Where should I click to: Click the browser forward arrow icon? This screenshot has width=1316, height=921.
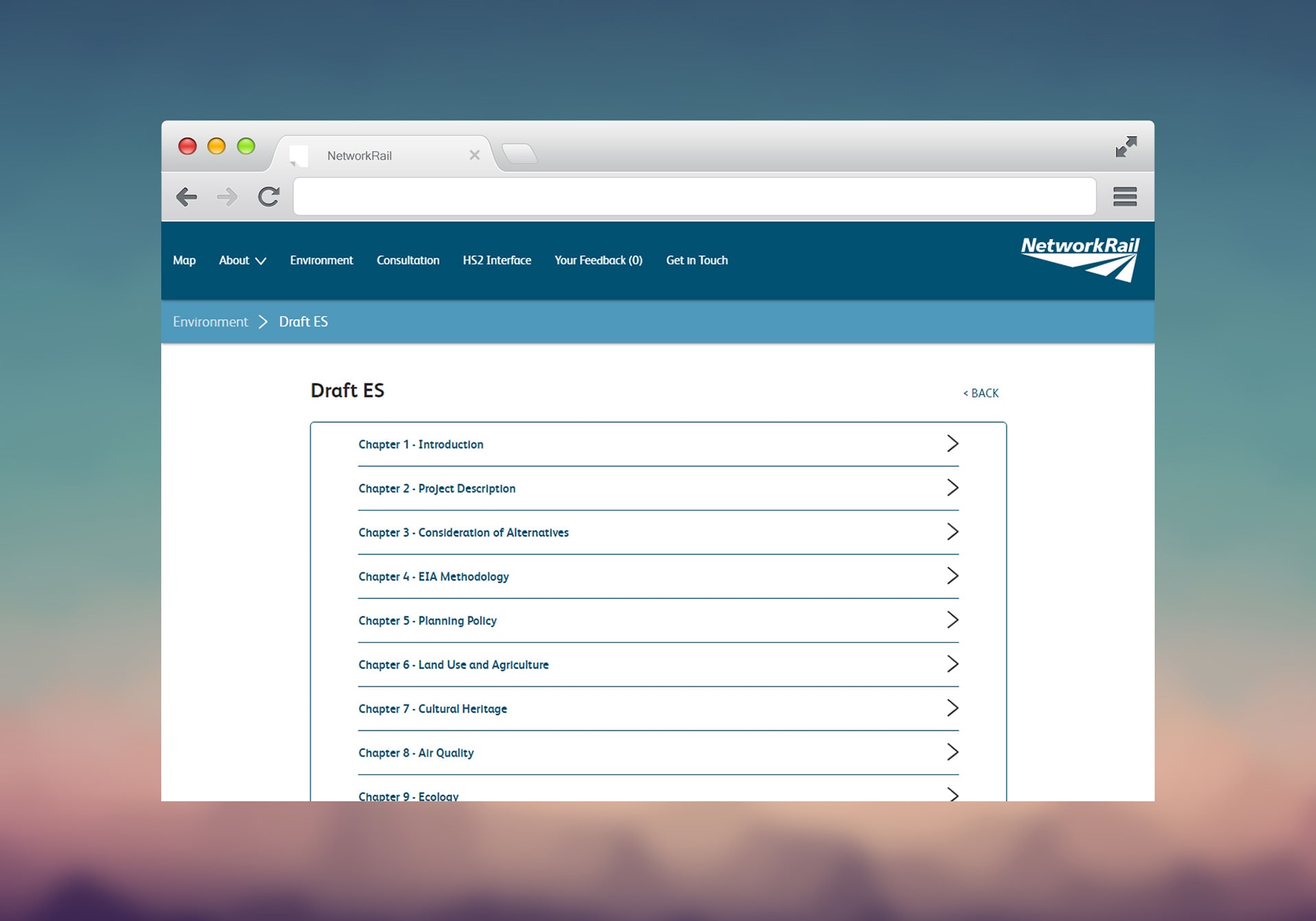coord(227,197)
